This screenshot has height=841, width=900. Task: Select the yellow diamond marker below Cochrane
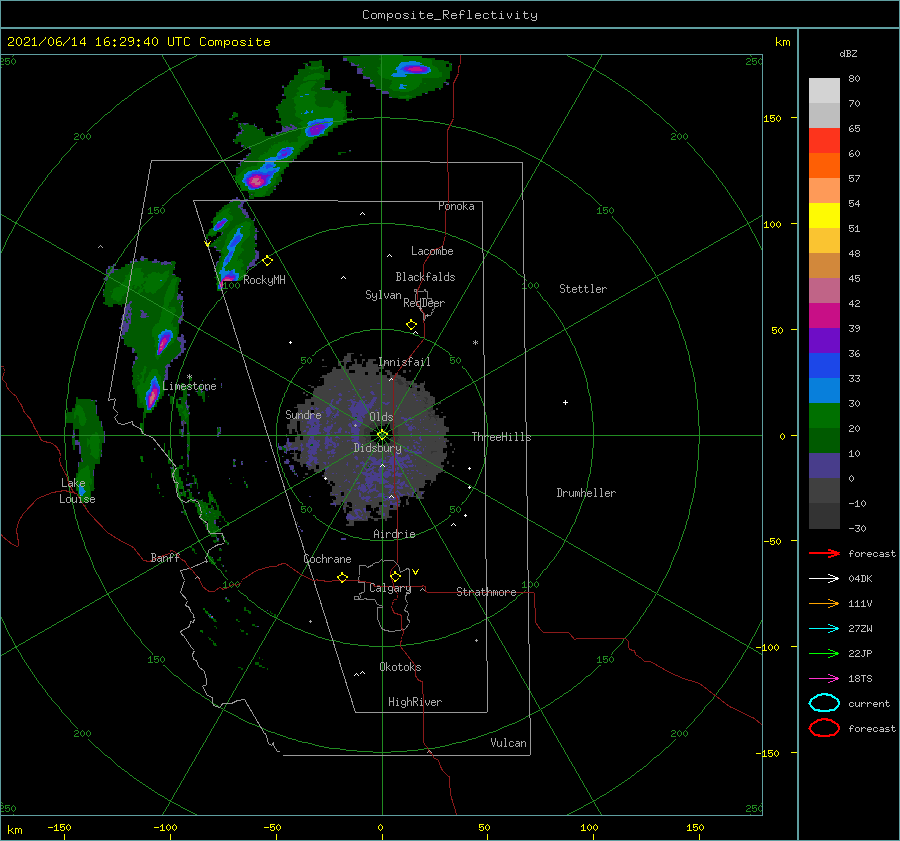pos(343,578)
